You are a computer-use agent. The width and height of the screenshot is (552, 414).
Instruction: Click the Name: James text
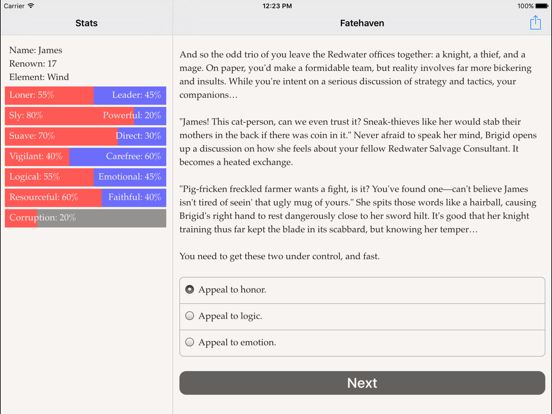[36, 50]
